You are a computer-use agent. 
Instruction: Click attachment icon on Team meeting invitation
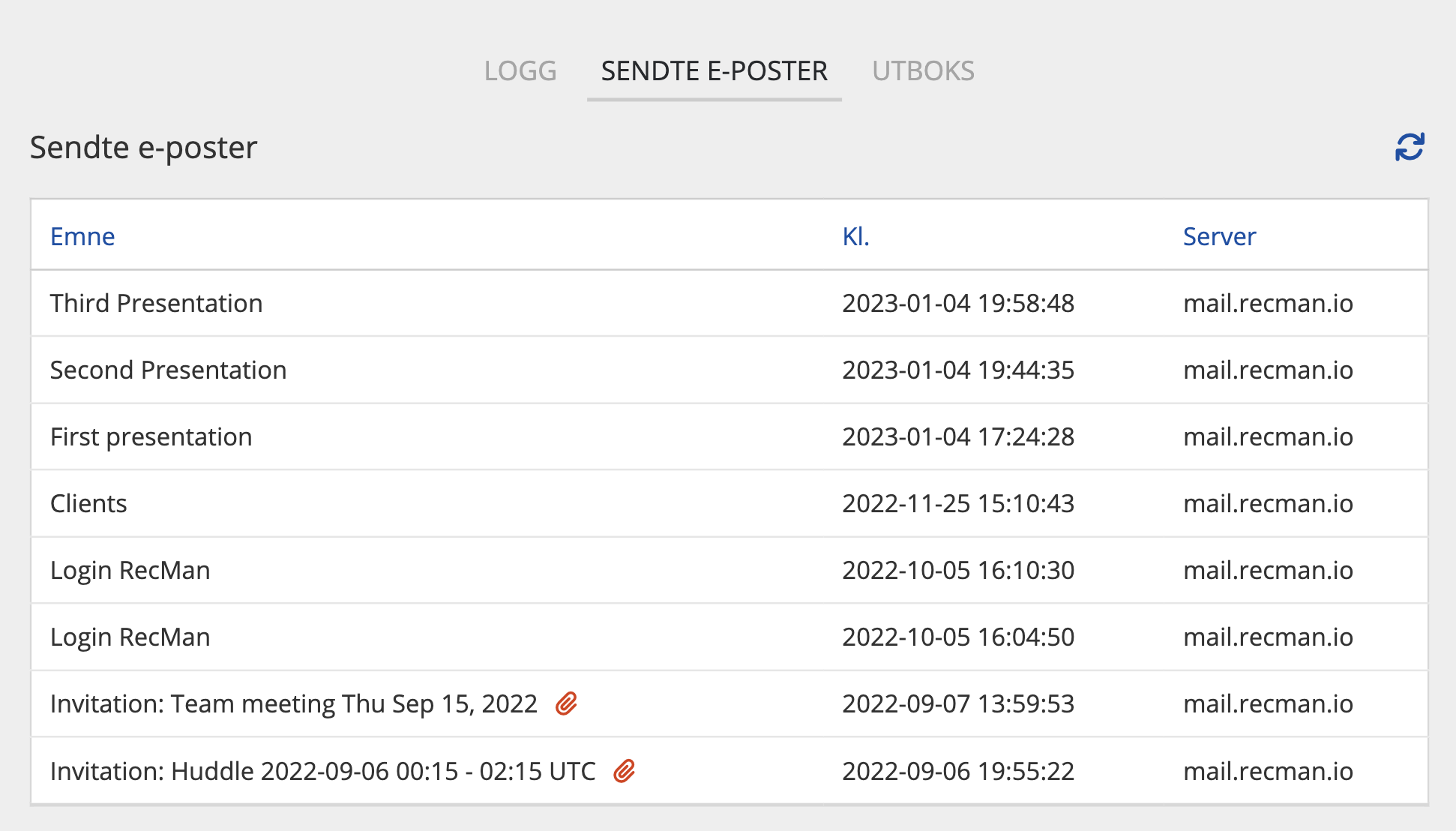pyautogui.click(x=566, y=703)
